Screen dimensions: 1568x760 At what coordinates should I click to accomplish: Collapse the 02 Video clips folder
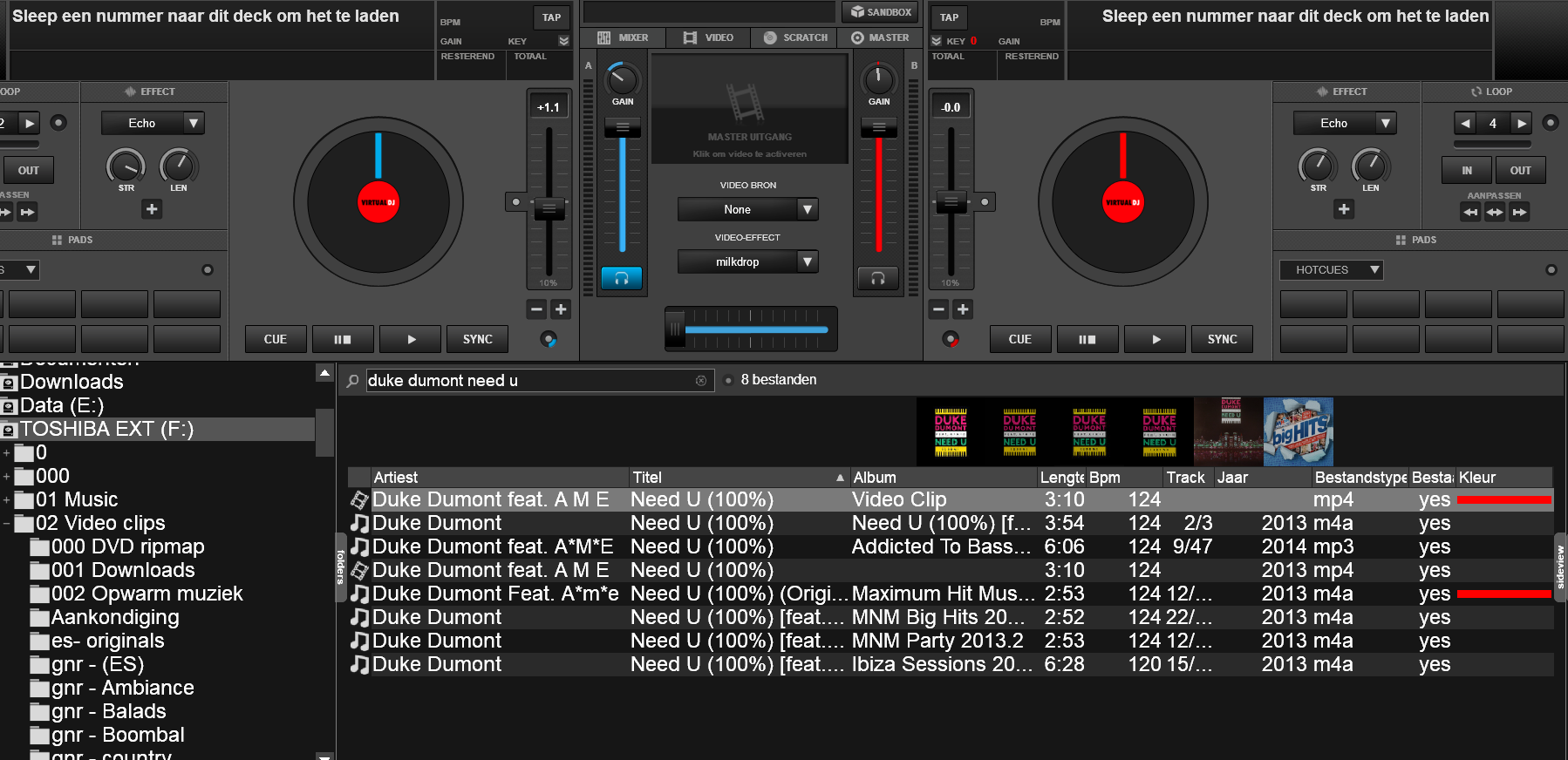pos(7,524)
